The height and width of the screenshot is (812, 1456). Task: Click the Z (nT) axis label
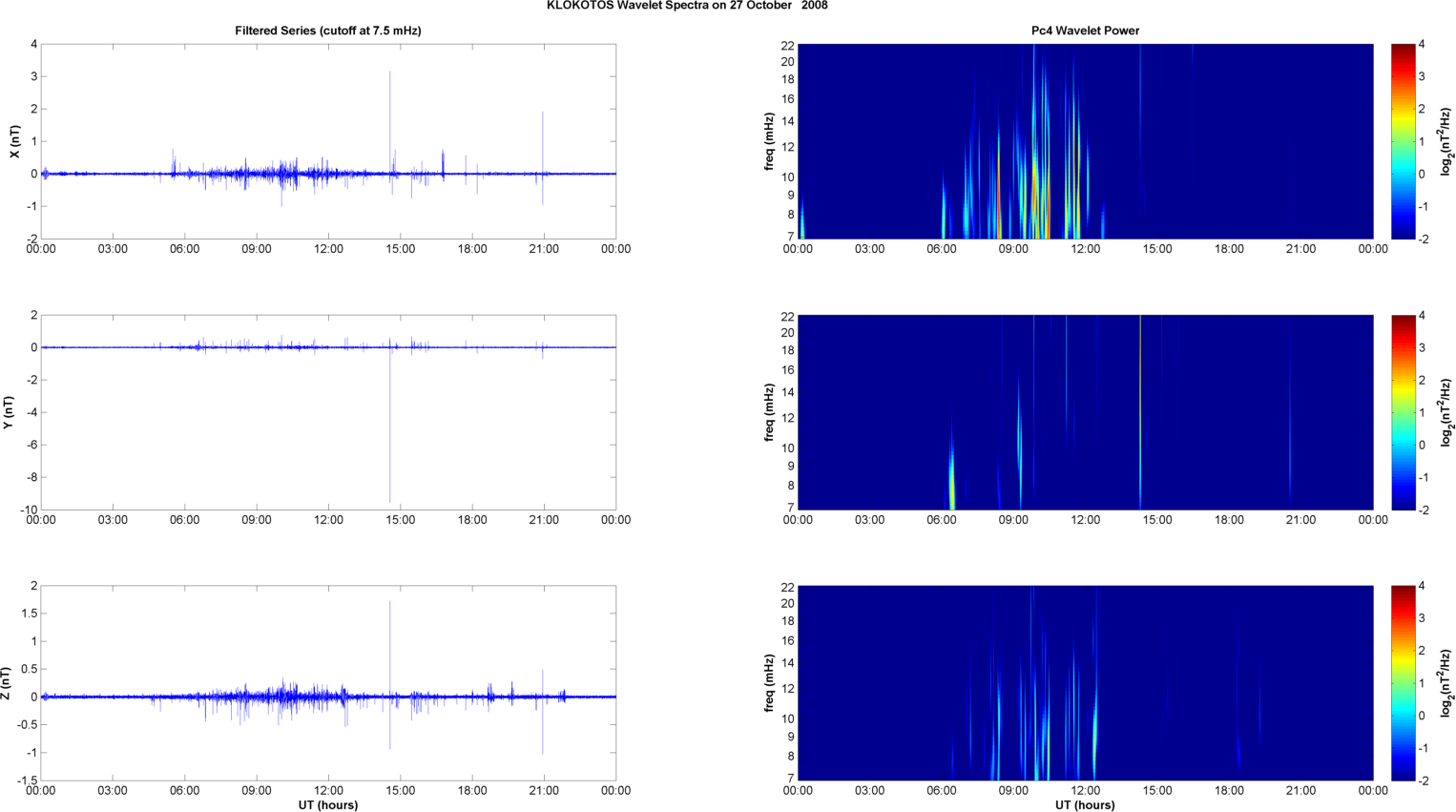click(10, 683)
